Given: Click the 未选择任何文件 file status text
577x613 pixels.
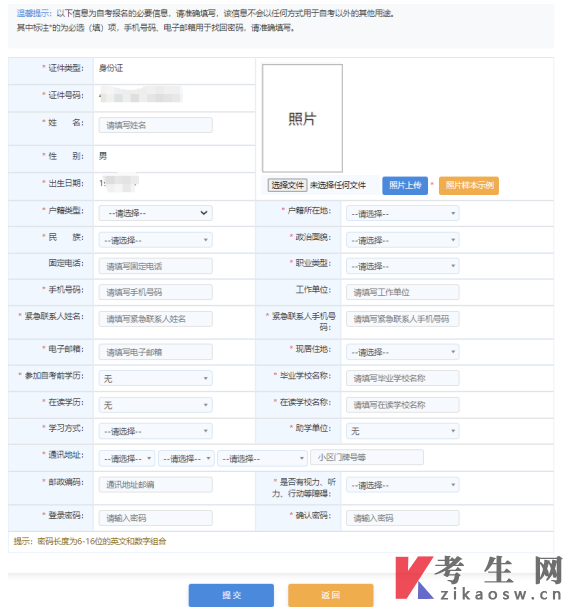Looking at the screenshot, I should (338, 185).
